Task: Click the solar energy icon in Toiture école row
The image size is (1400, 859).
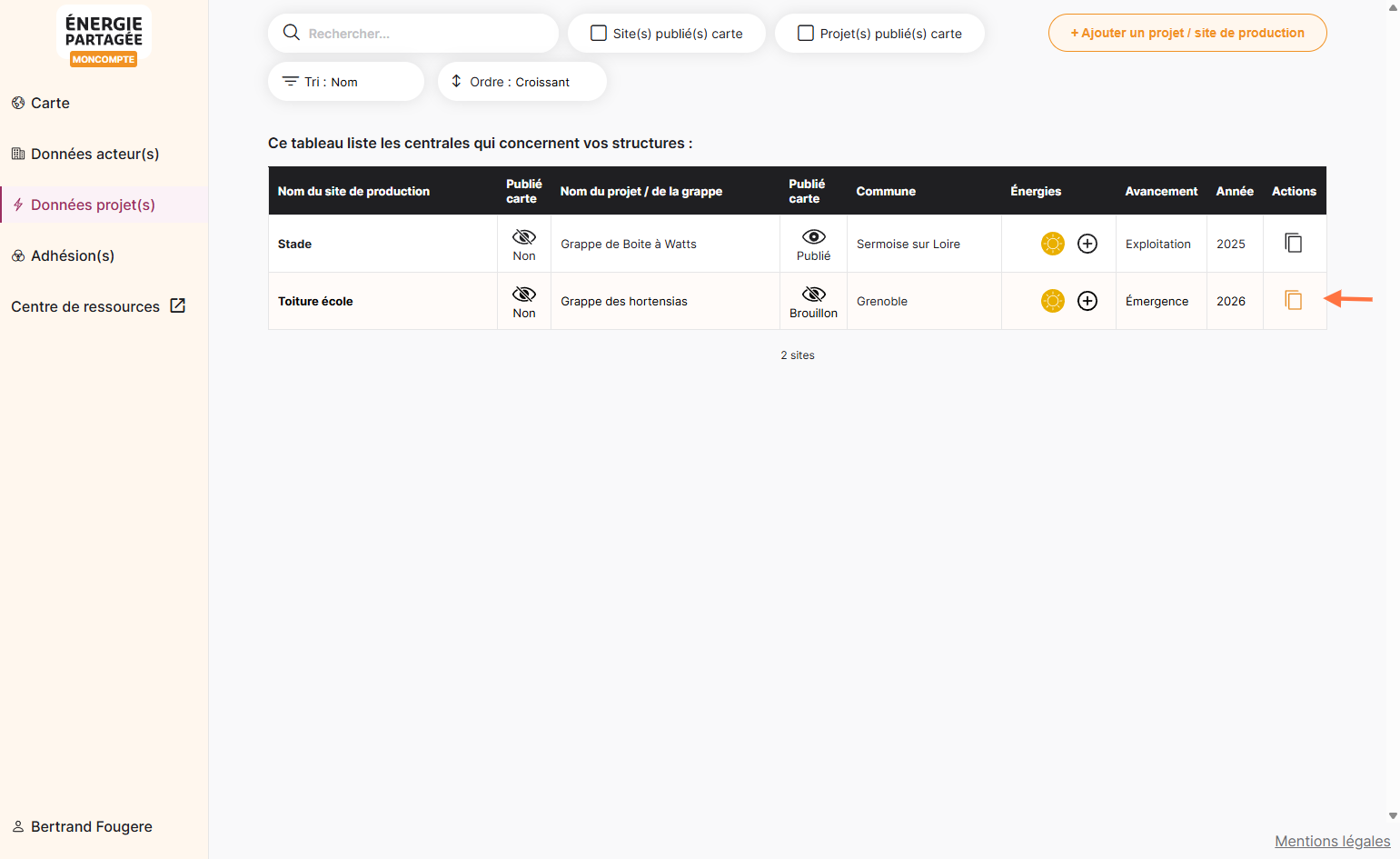Action: pos(1052,301)
